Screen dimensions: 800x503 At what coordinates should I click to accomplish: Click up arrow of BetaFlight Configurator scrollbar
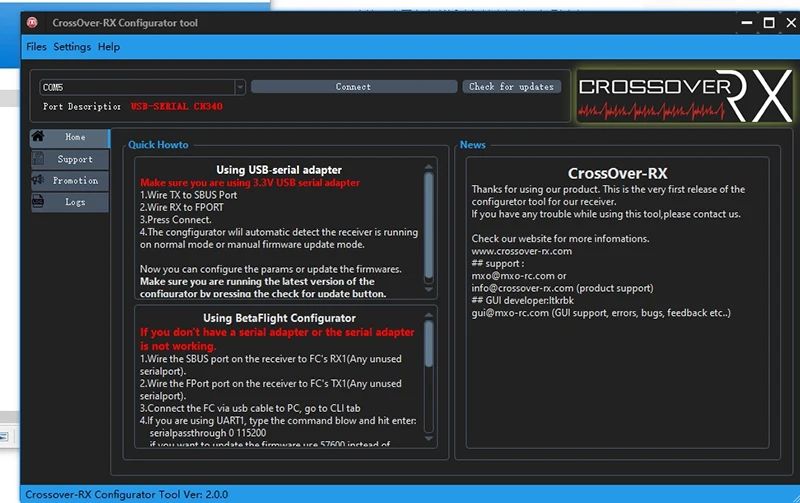(429, 315)
